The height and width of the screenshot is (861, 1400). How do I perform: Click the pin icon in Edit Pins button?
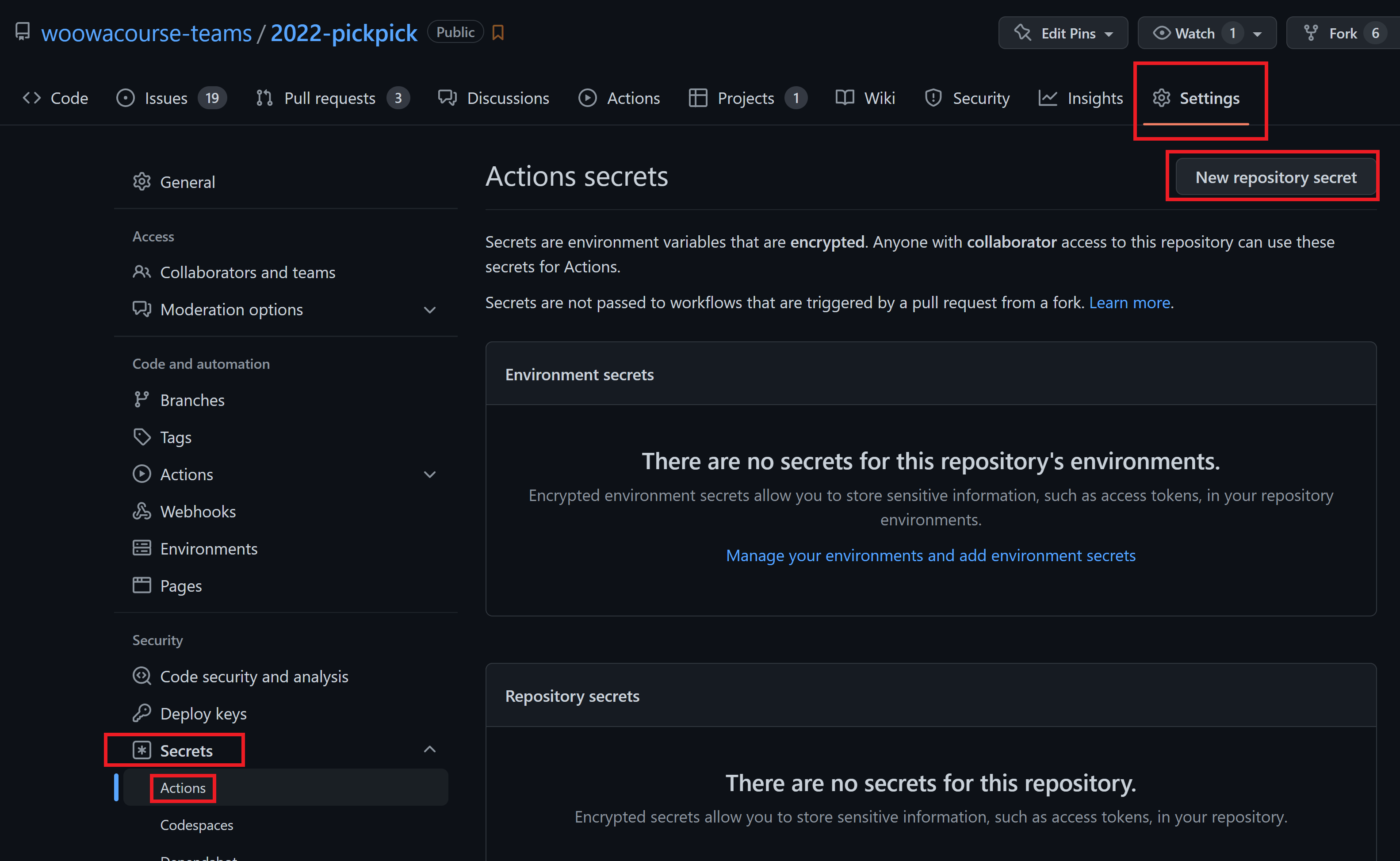1023,32
